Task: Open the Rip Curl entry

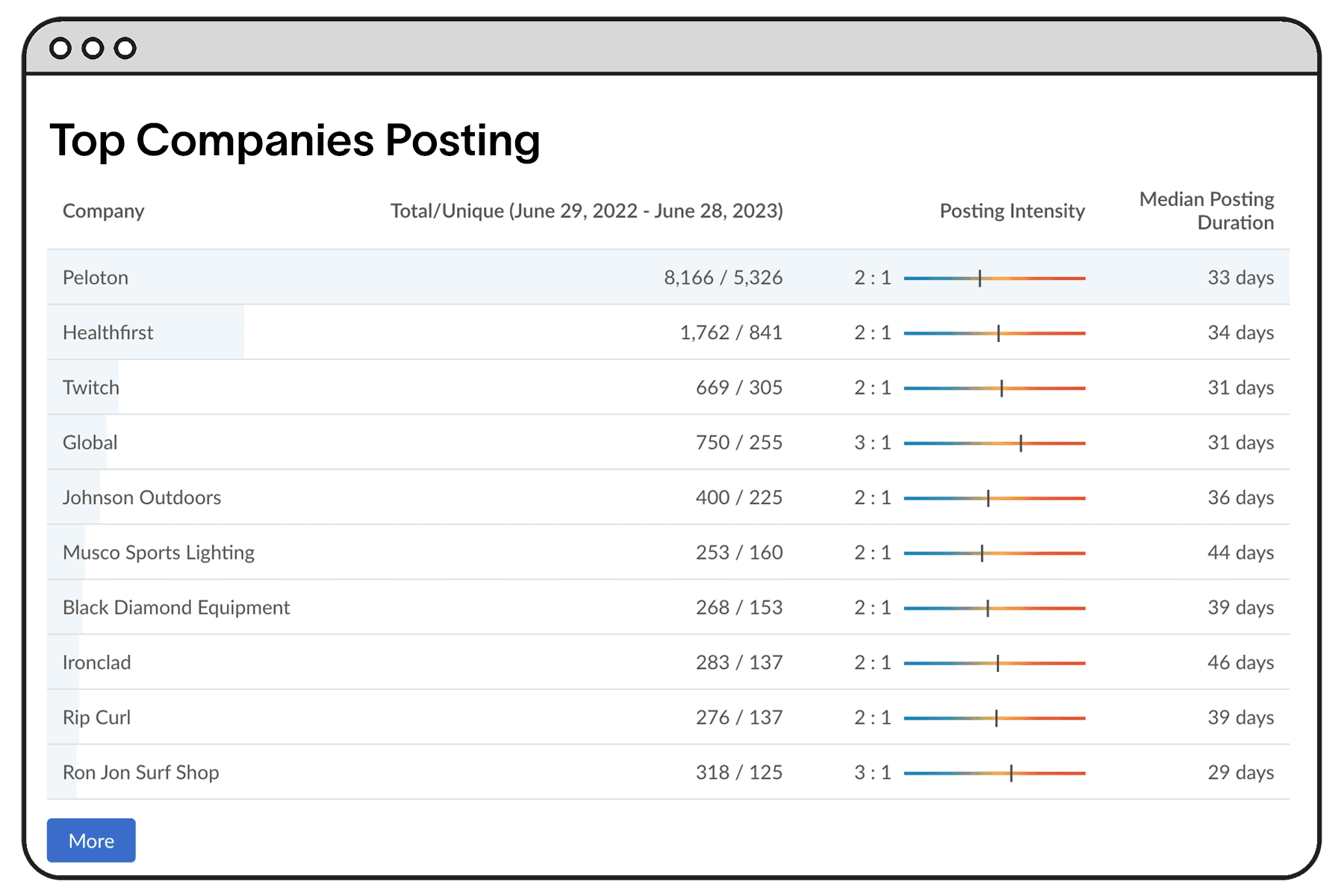Action: click(96, 718)
